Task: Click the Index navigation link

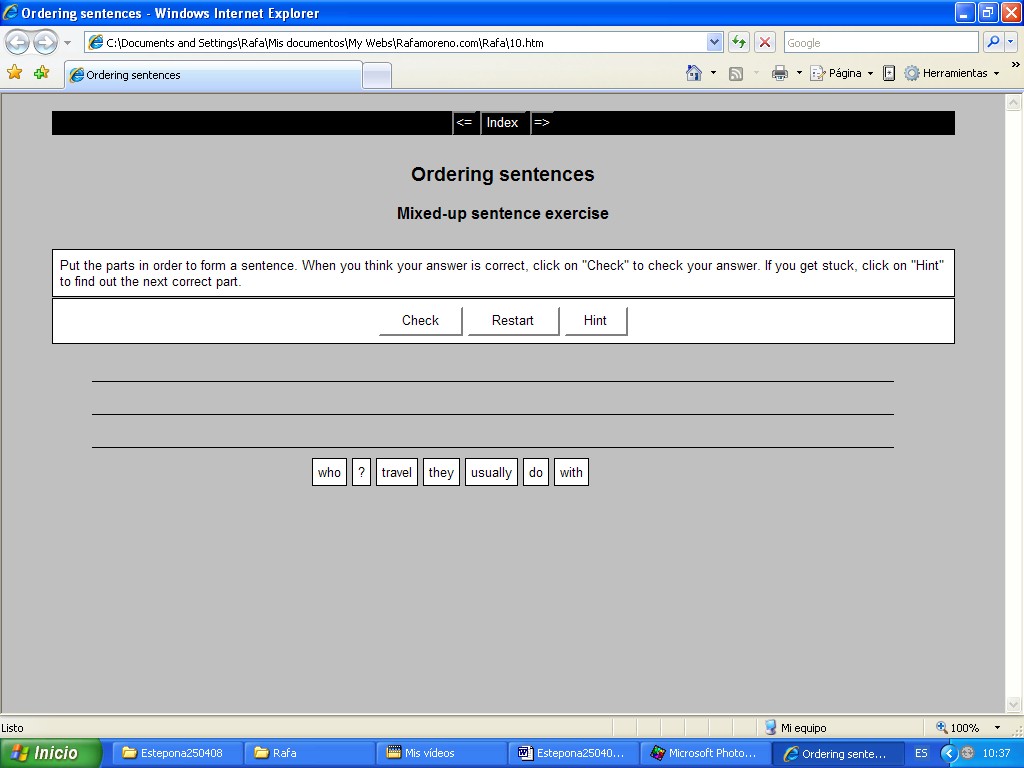Action: [502, 122]
